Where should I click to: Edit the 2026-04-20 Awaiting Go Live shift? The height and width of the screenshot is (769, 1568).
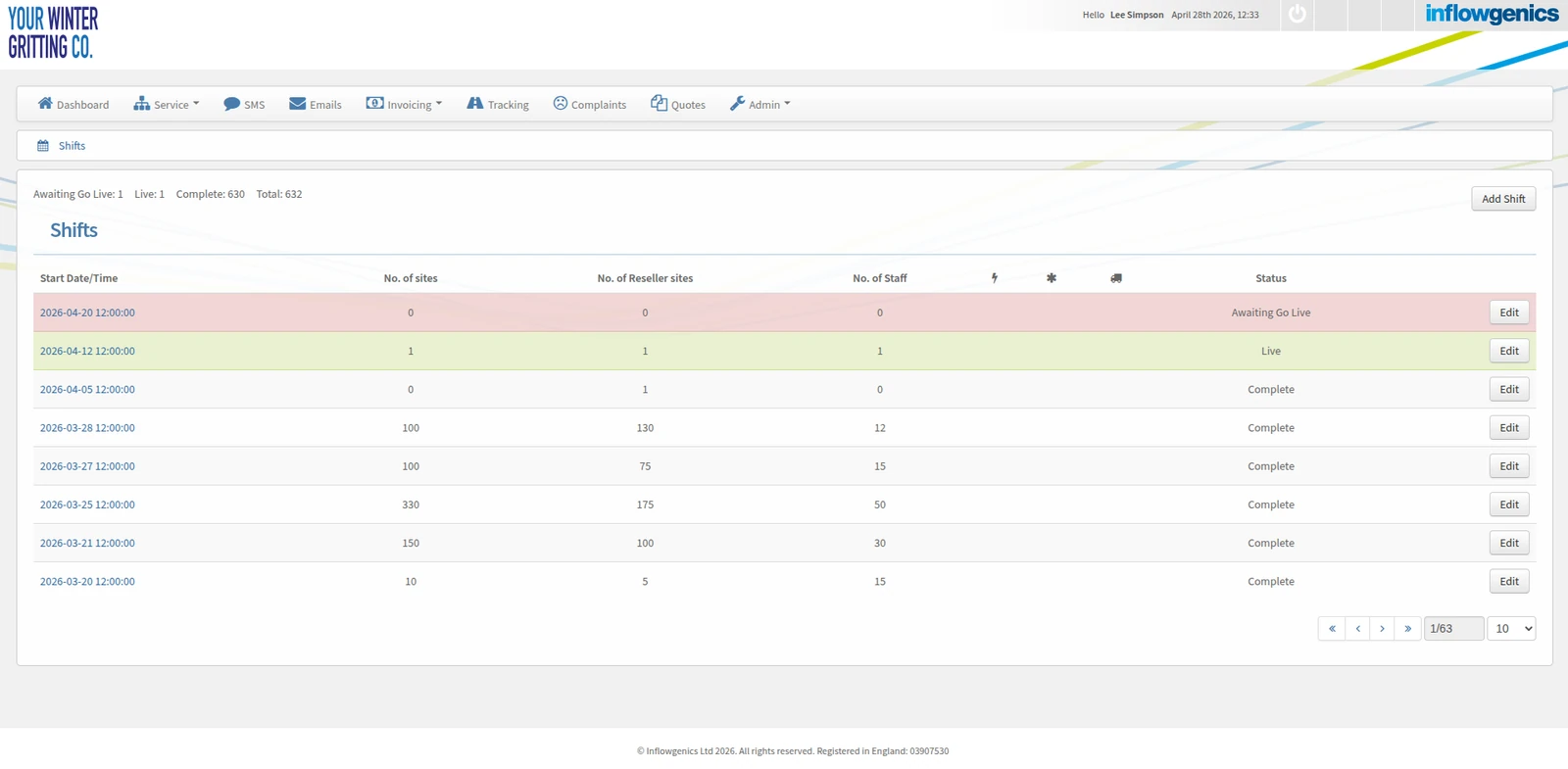(x=1509, y=312)
